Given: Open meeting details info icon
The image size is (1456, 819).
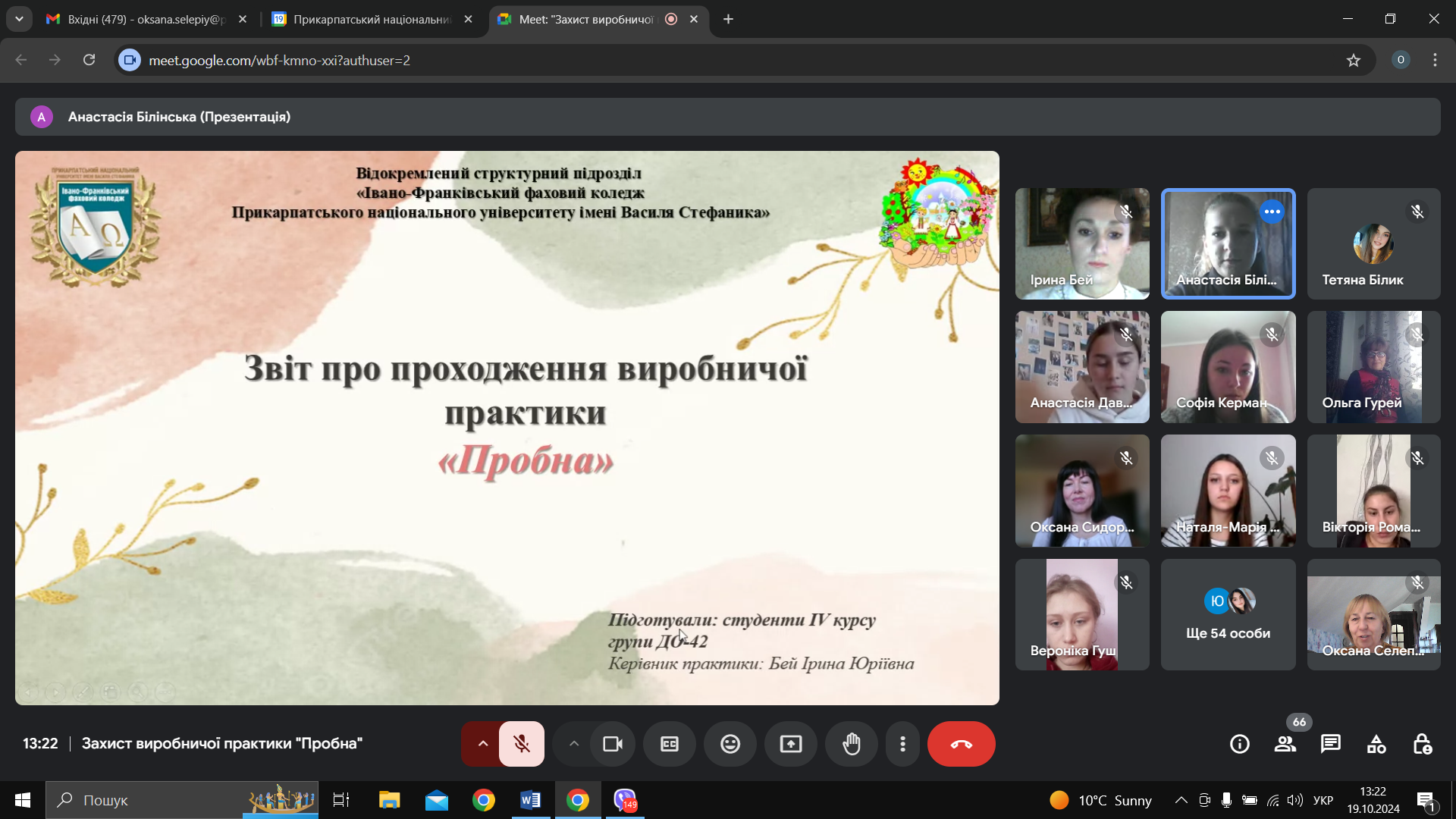Looking at the screenshot, I should coord(1240,744).
